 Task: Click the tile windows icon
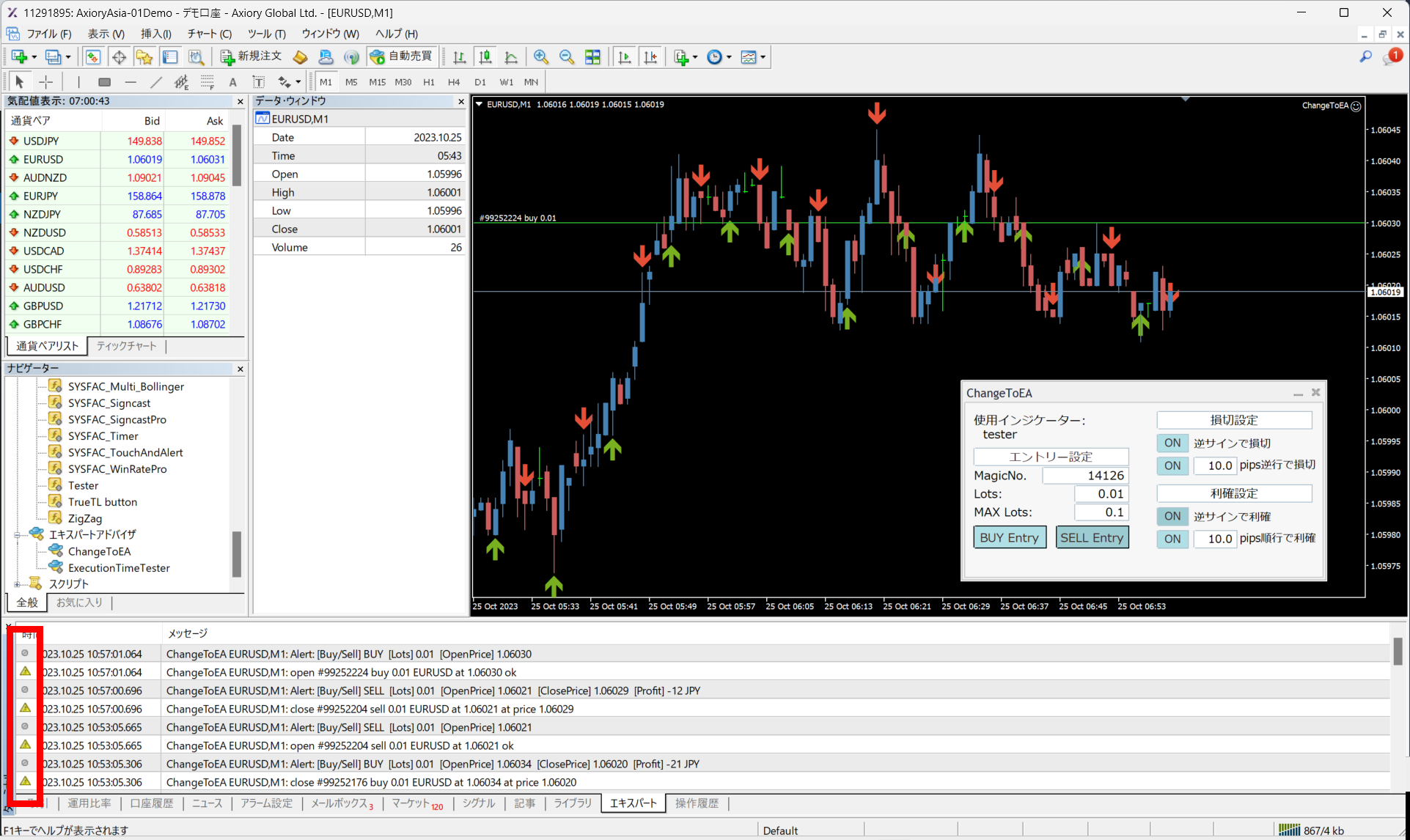point(592,57)
